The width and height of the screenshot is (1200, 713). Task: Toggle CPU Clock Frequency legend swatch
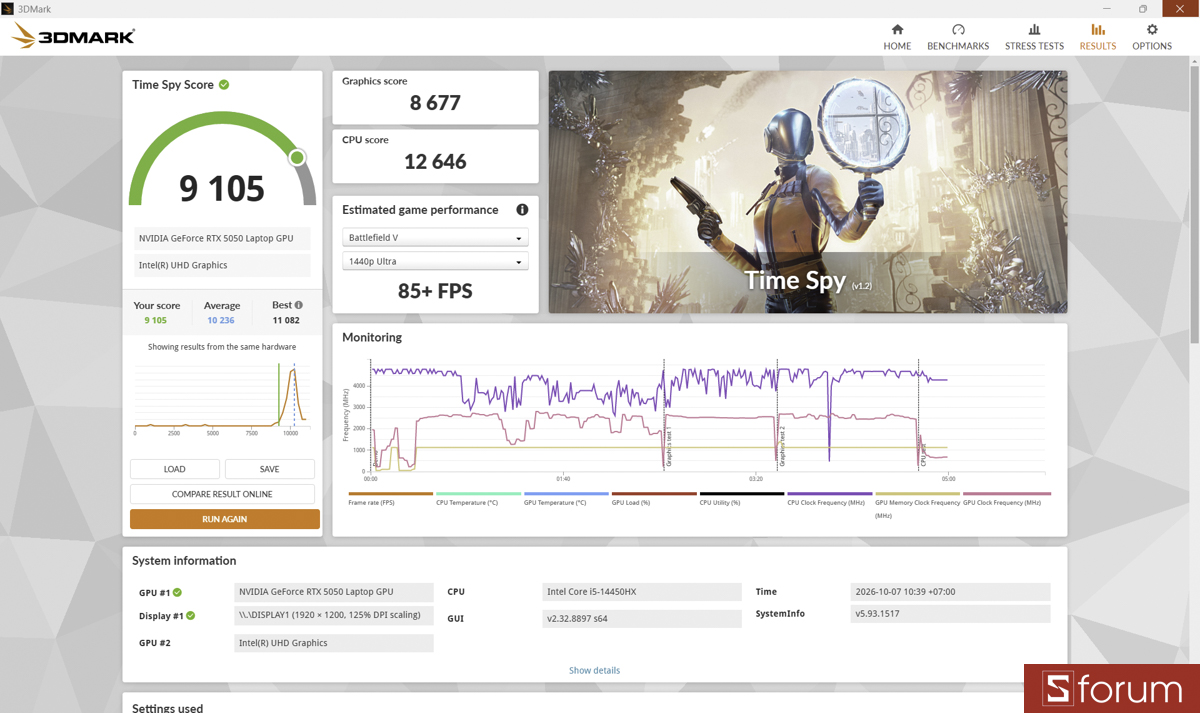coord(830,493)
